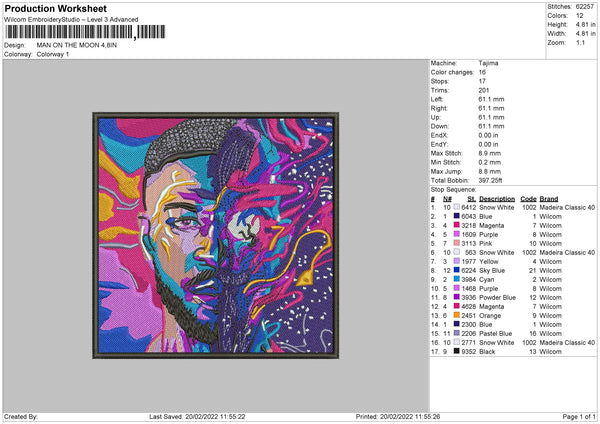This screenshot has height=424, width=600.
Task: Click the 'Pastel Blue' description in stop 15
Action: [x=495, y=334]
